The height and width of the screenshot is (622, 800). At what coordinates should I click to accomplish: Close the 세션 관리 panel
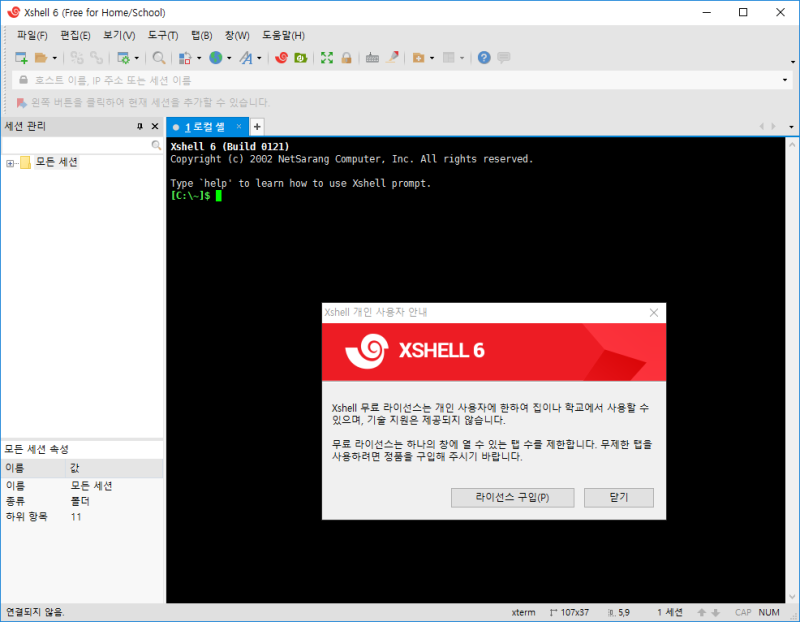click(x=155, y=126)
